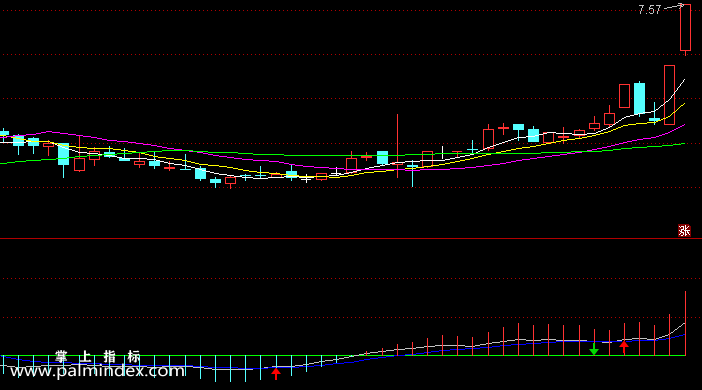
Task: Select the 7.57 high price label
Action: point(650,10)
